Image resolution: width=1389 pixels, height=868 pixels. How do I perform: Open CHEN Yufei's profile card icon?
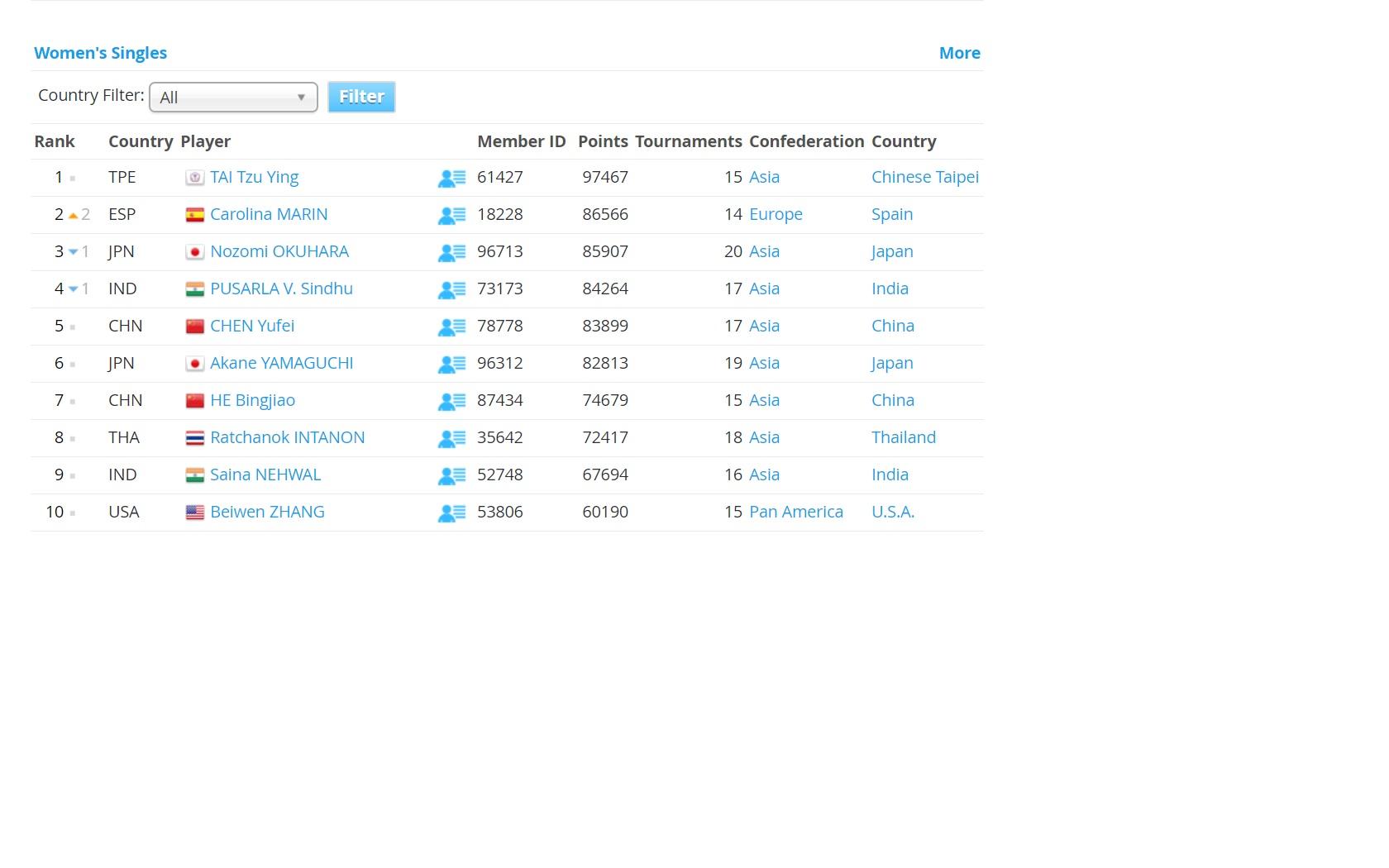pos(451,327)
